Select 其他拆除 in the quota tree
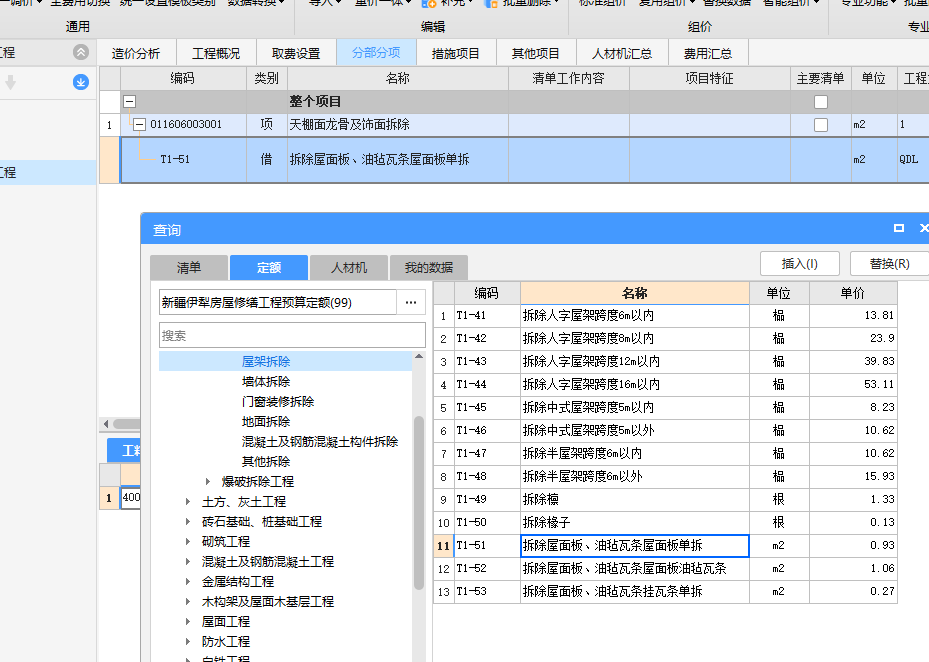Image resolution: width=929 pixels, height=662 pixels. pyautogui.click(x=266, y=462)
